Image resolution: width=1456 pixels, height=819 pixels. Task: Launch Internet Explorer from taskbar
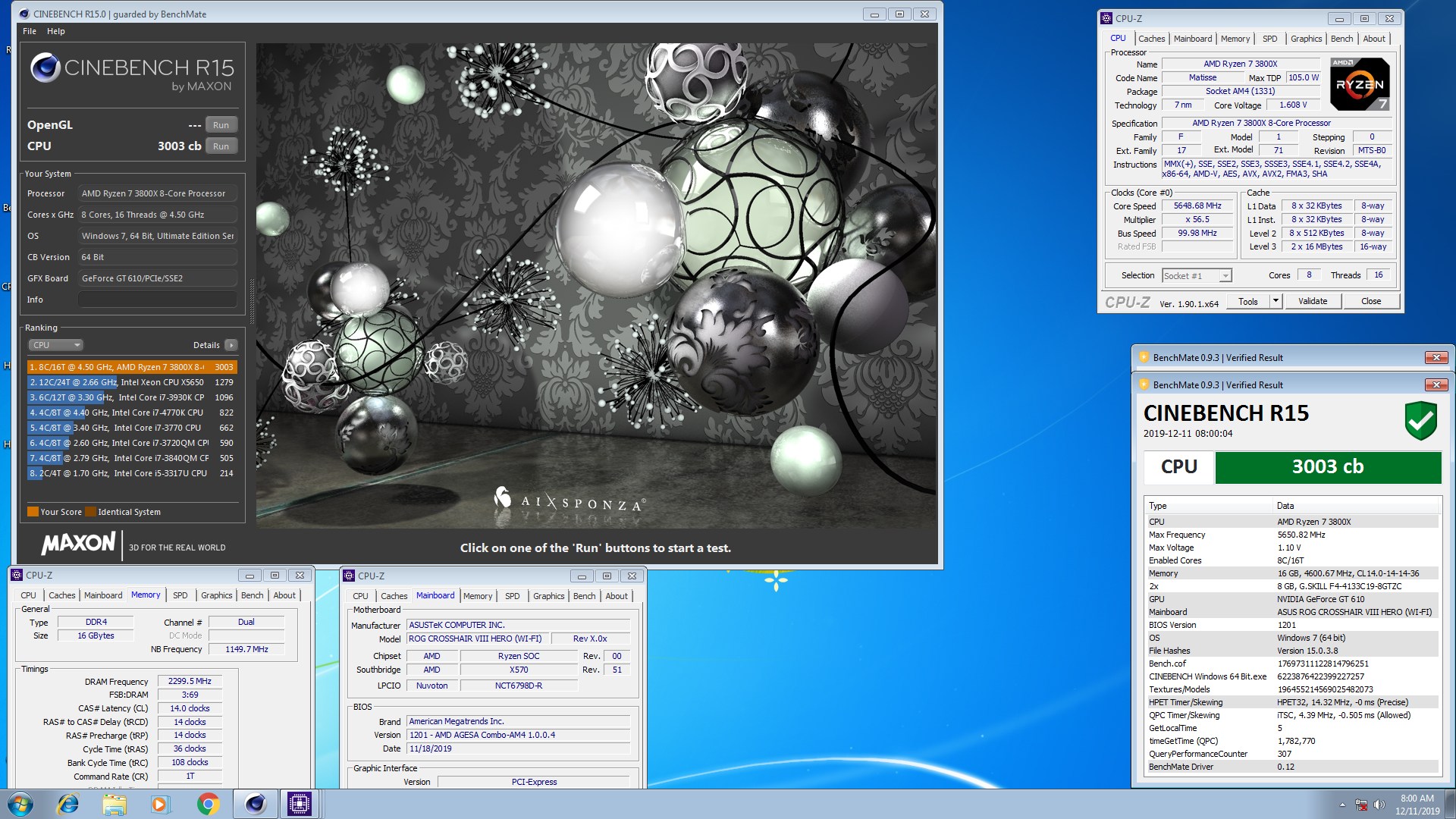[x=68, y=804]
